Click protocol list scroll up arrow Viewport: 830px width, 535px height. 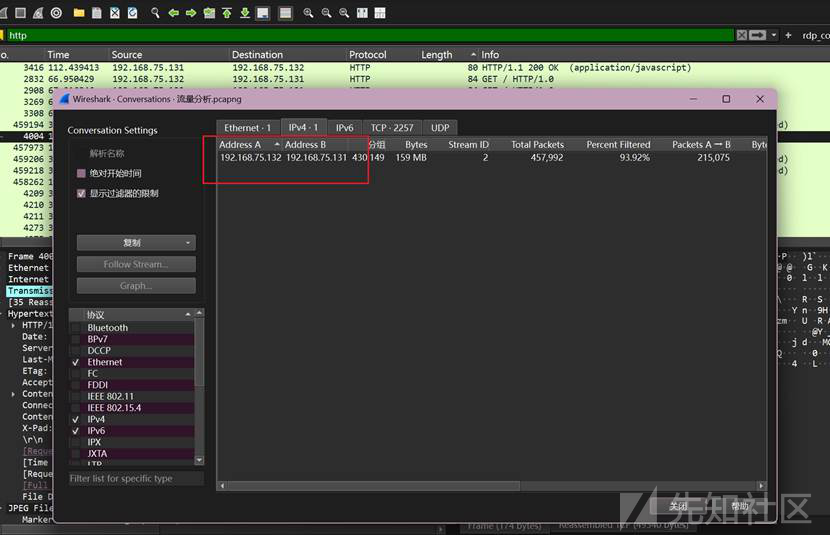[199, 313]
